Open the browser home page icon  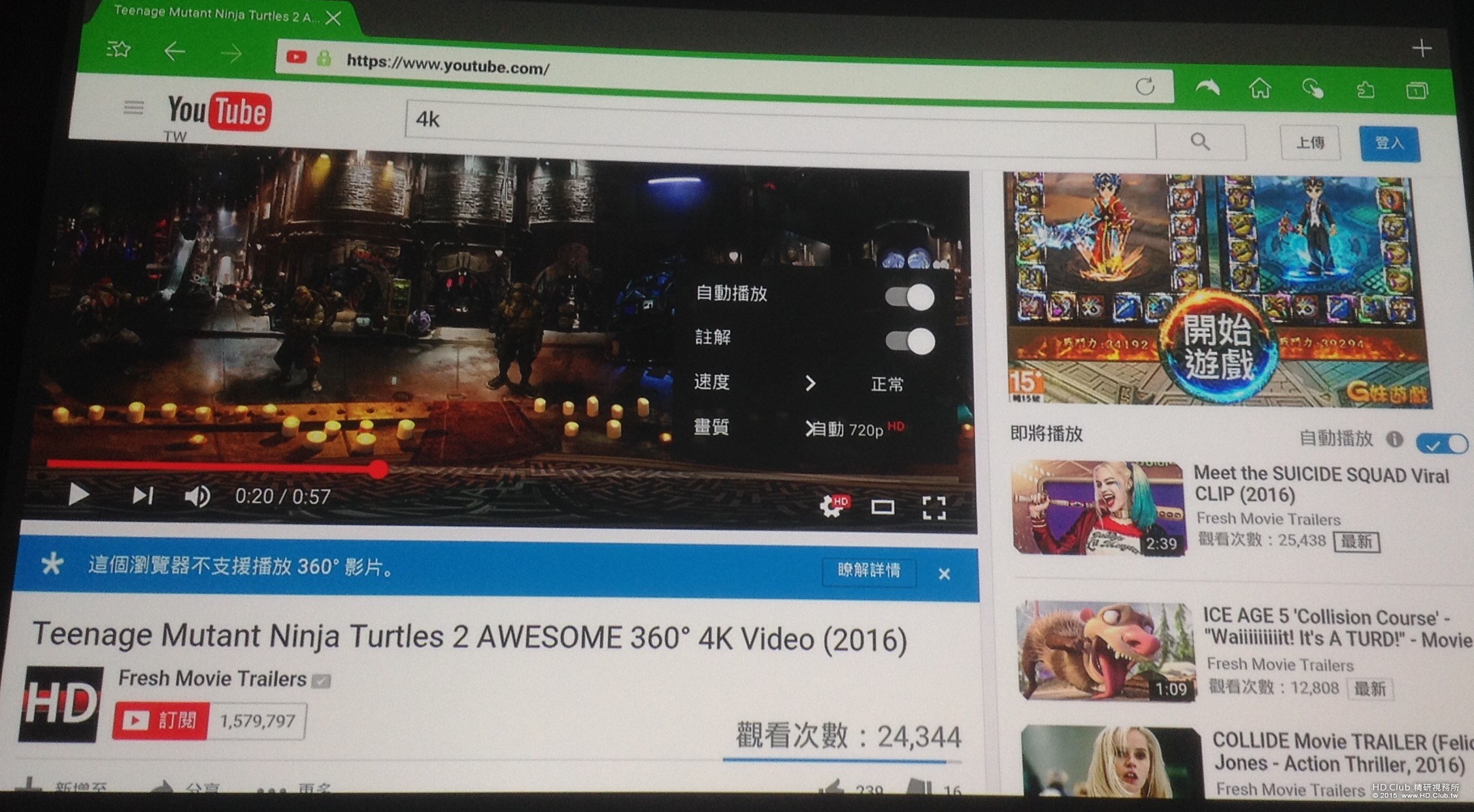1260,88
